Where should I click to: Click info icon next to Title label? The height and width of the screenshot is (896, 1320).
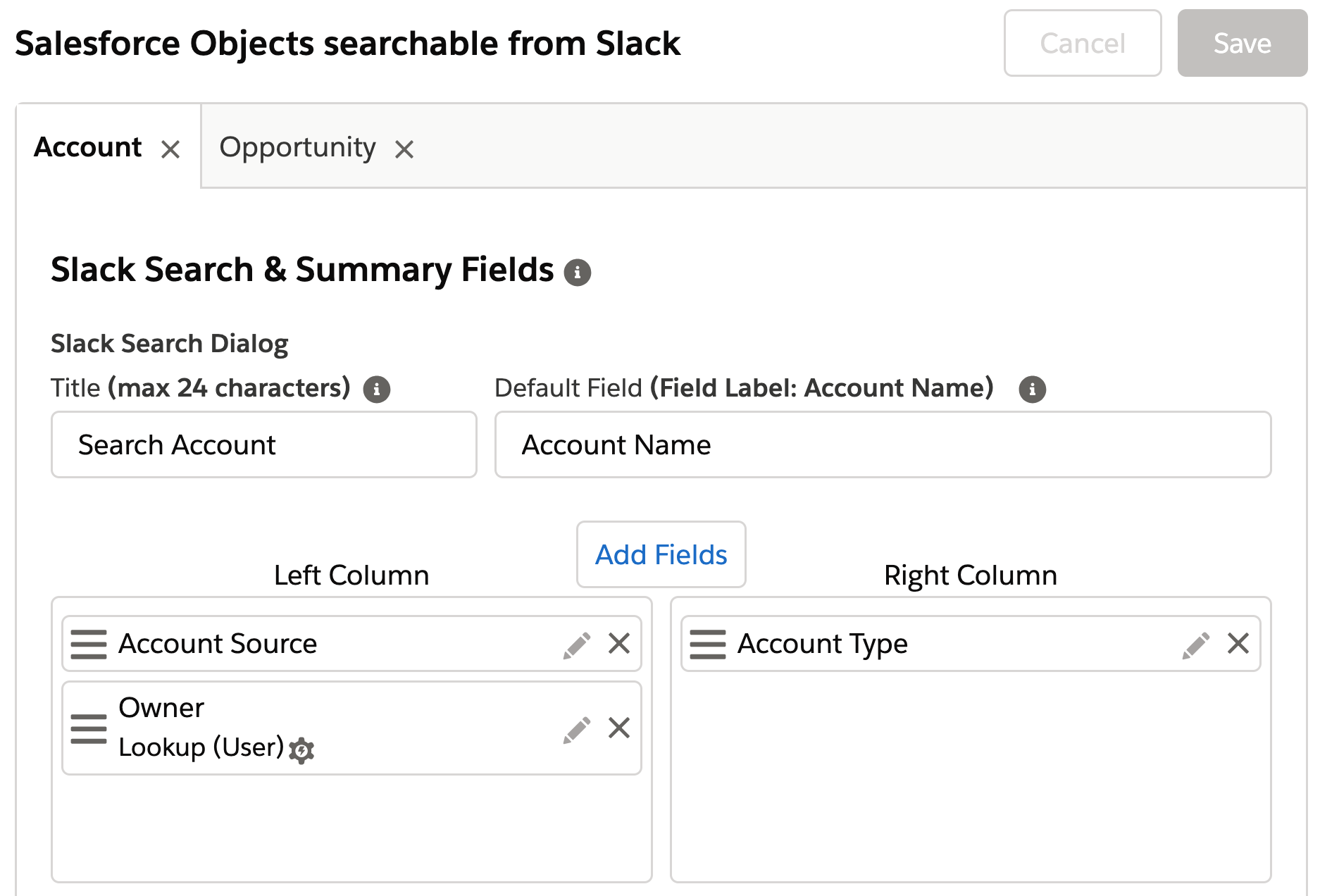pyautogui.click(x=377, y=389)
